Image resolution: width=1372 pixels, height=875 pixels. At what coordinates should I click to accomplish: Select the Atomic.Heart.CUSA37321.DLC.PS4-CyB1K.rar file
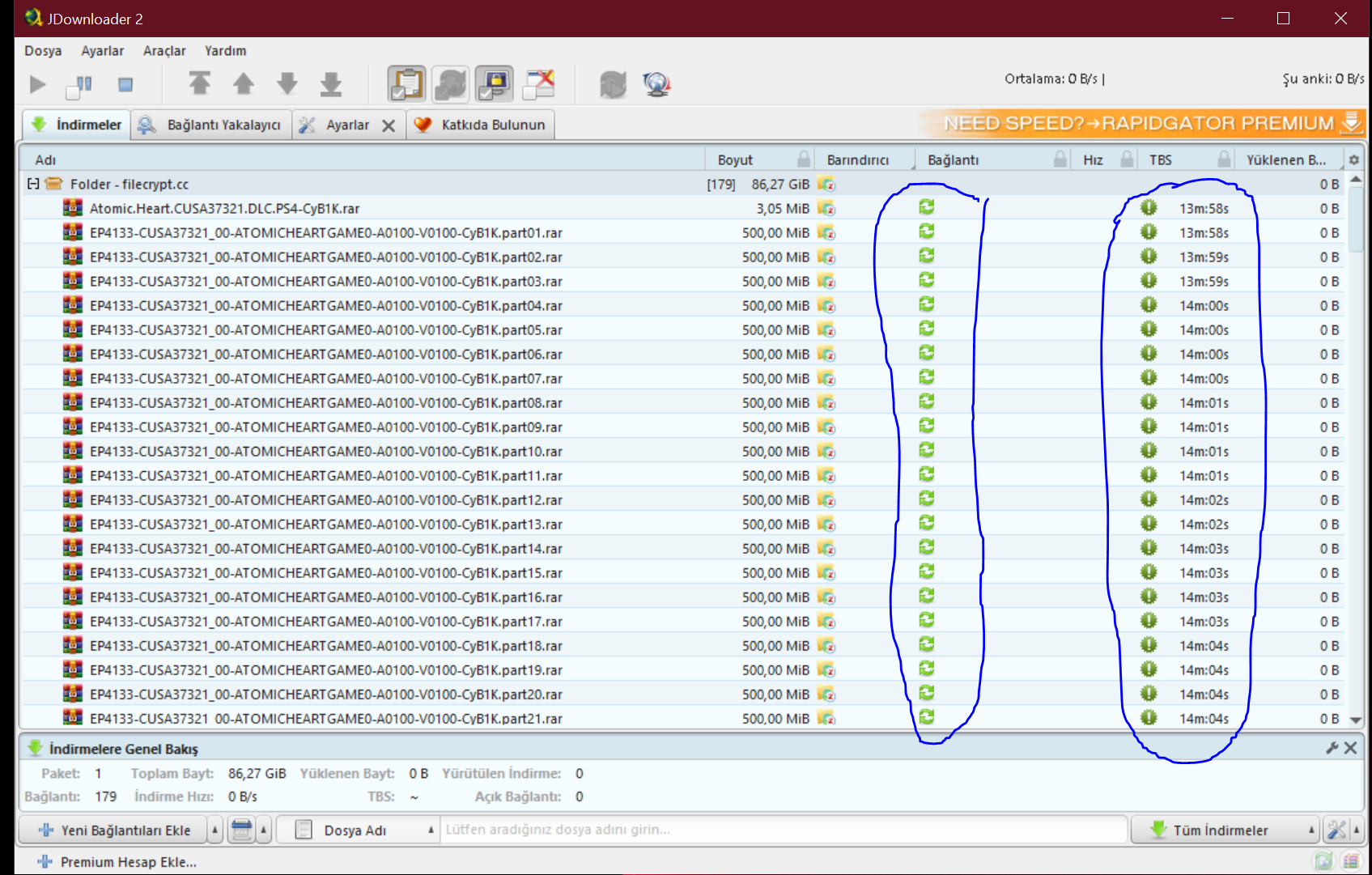pyautogui.click(x=224, y=208)
